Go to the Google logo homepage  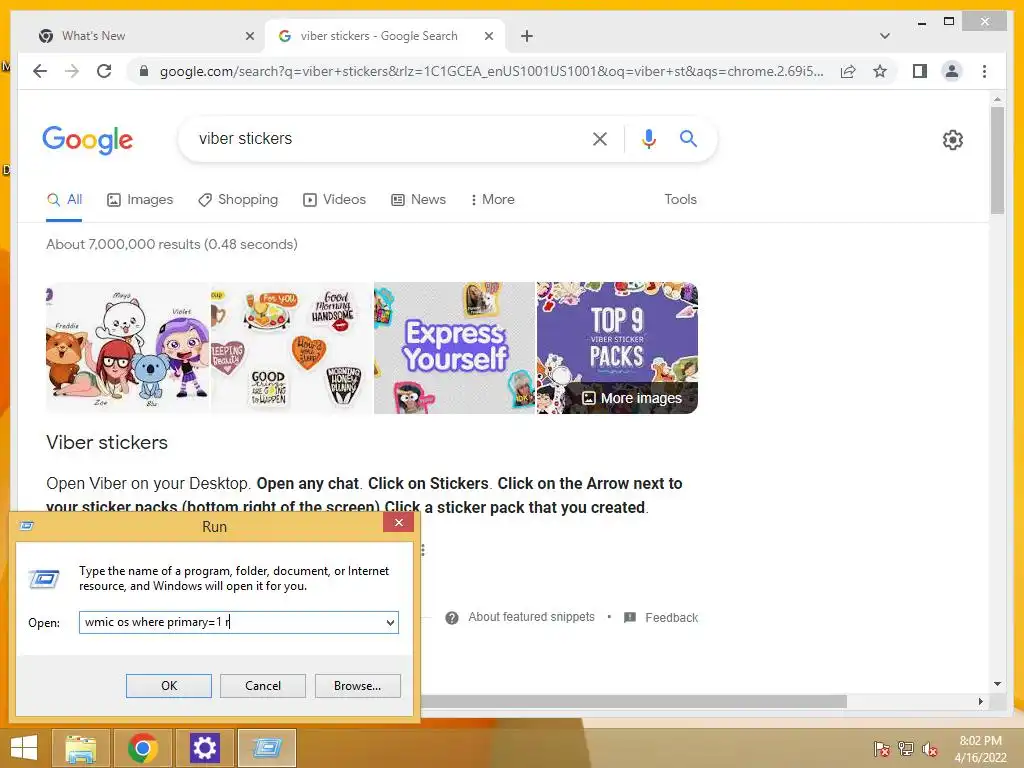pos(88,140)
